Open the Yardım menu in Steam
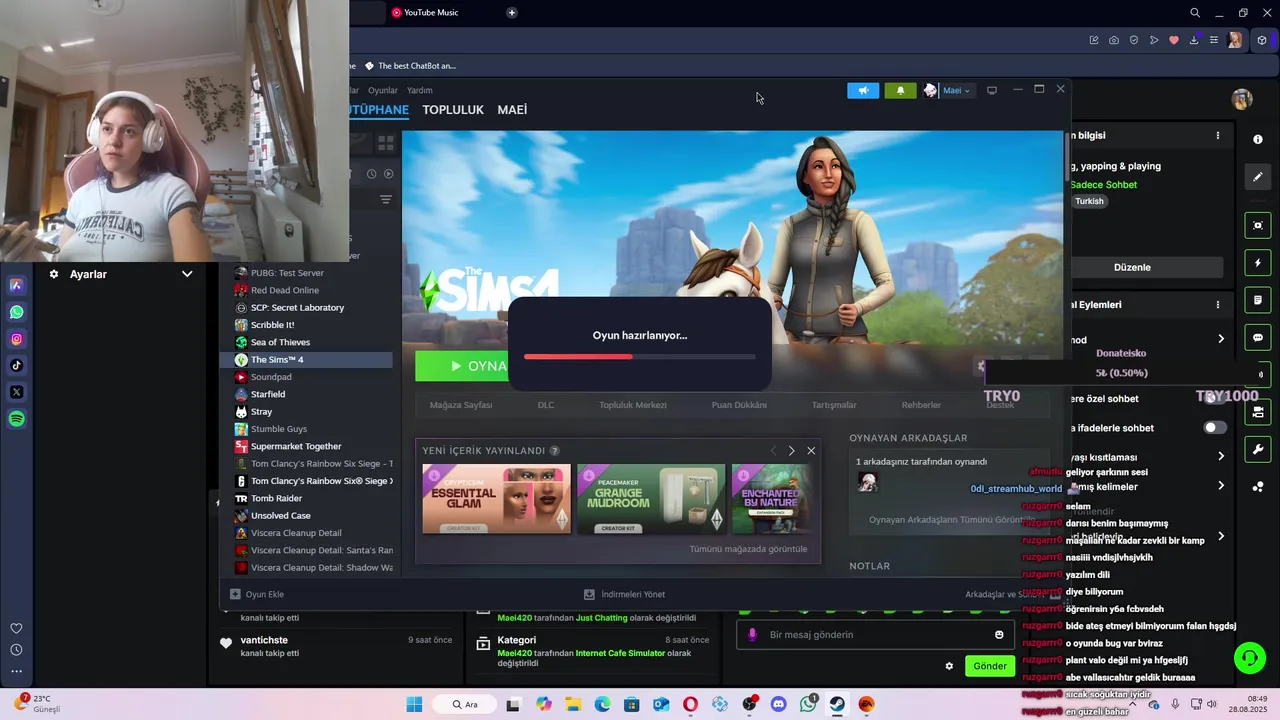The image size is (1280, 720). (420, 90)
